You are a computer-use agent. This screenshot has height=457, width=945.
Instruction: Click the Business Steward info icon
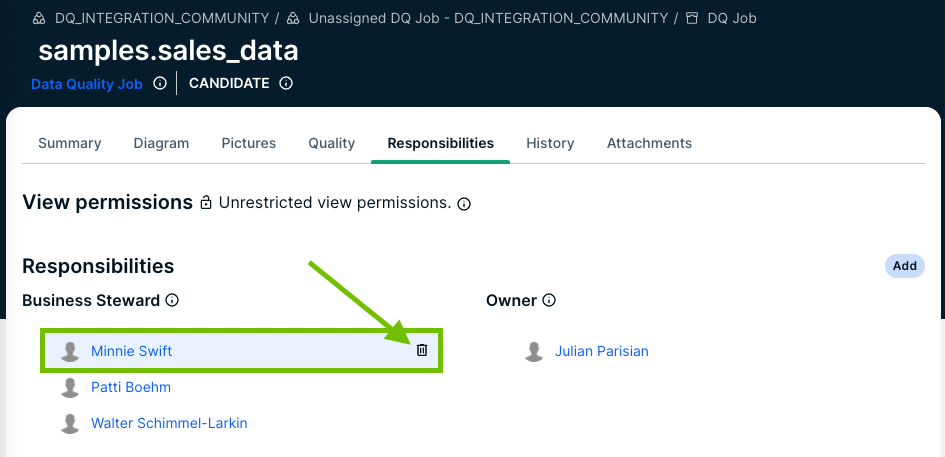pyautogui.click(x=172, y=301)
